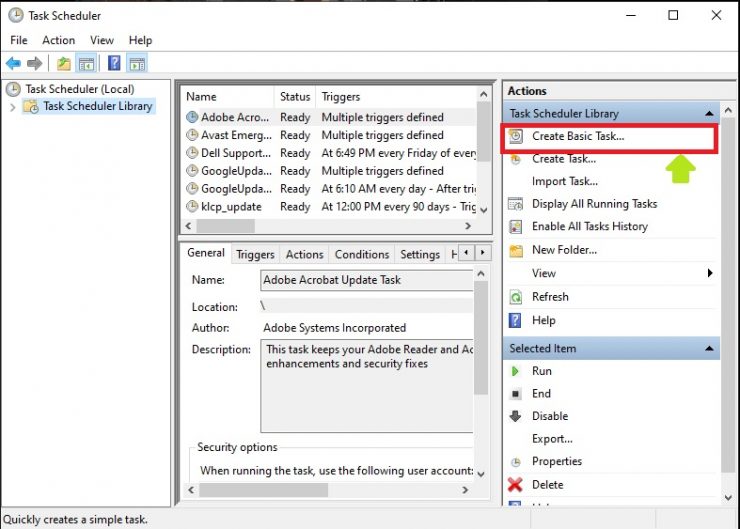Click 'At 6:49 PM every Friday' trigger cell
This screenshot has width=740, height=529.
(x=398, y=153)
